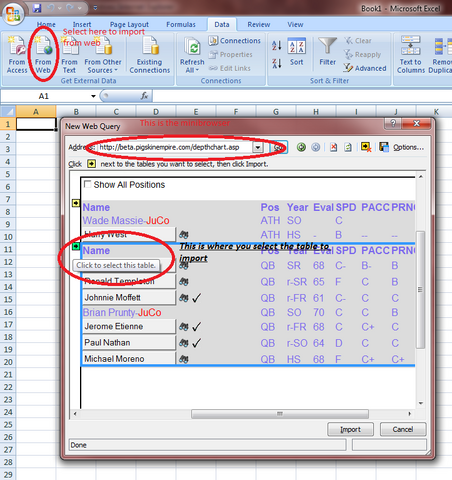Open Address history dropdown

(x=258, y=147)
